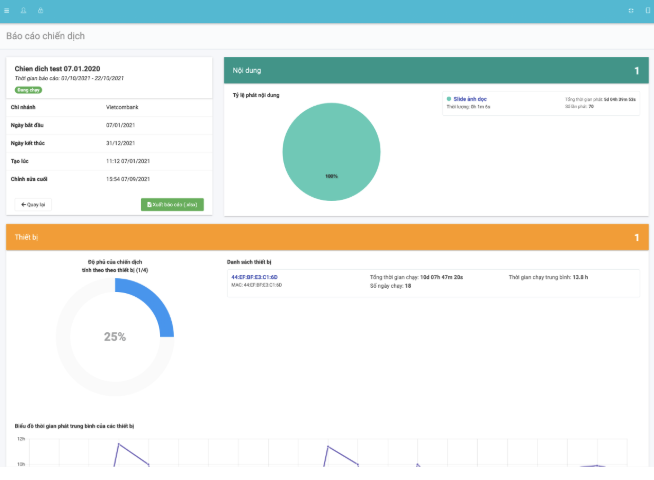Click the Nội dung section header
This screenshot has height=480, width=654.
(x=247, y=71)
